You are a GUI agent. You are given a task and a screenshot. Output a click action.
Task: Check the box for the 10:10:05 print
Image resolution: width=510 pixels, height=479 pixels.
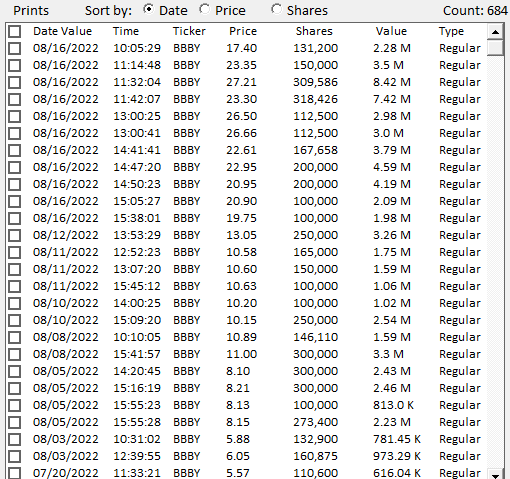(15, 337)
